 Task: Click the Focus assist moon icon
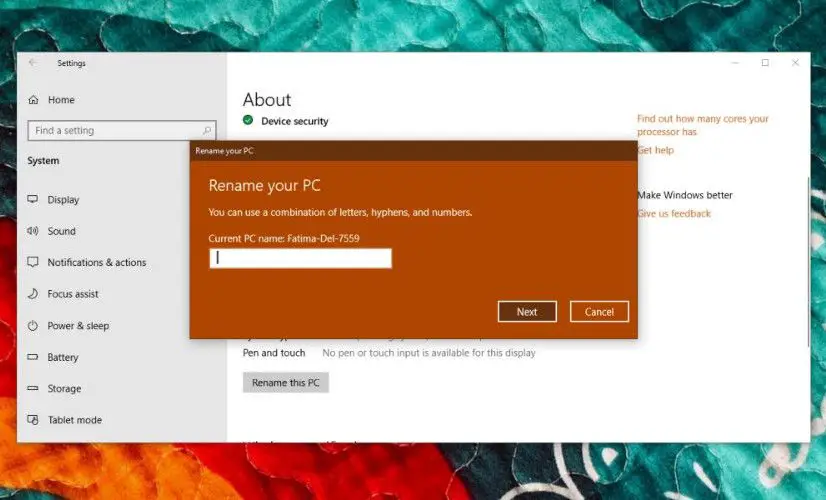(33, 293)
